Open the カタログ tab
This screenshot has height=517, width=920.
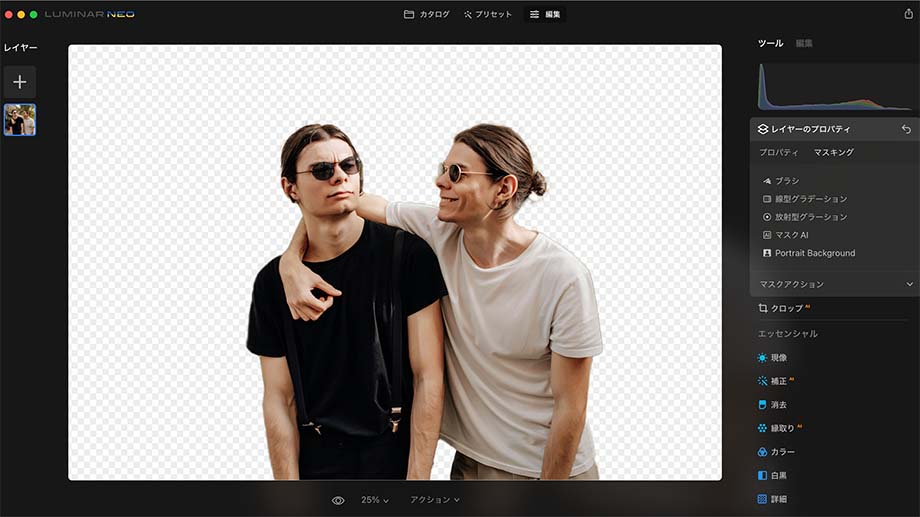pos(427,14)
